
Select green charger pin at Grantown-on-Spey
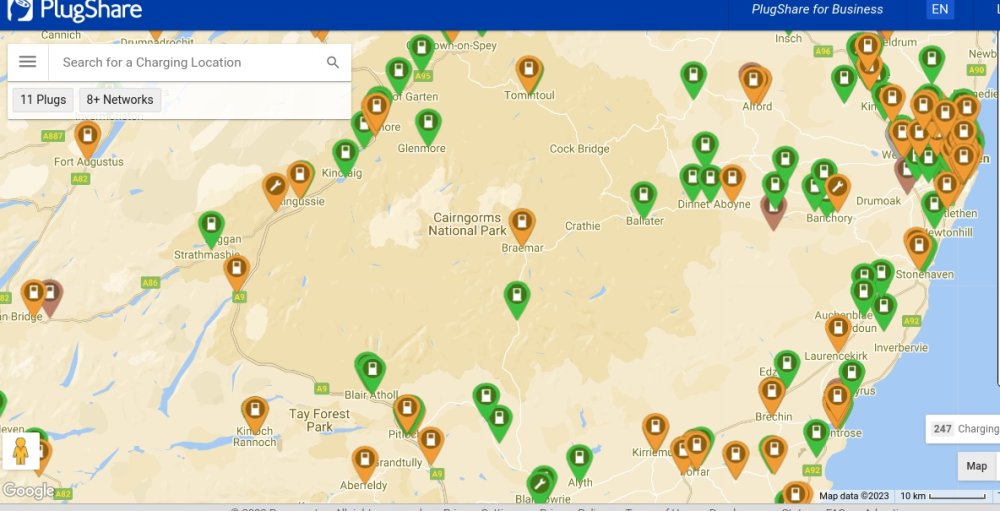click(x=421, y=50)
